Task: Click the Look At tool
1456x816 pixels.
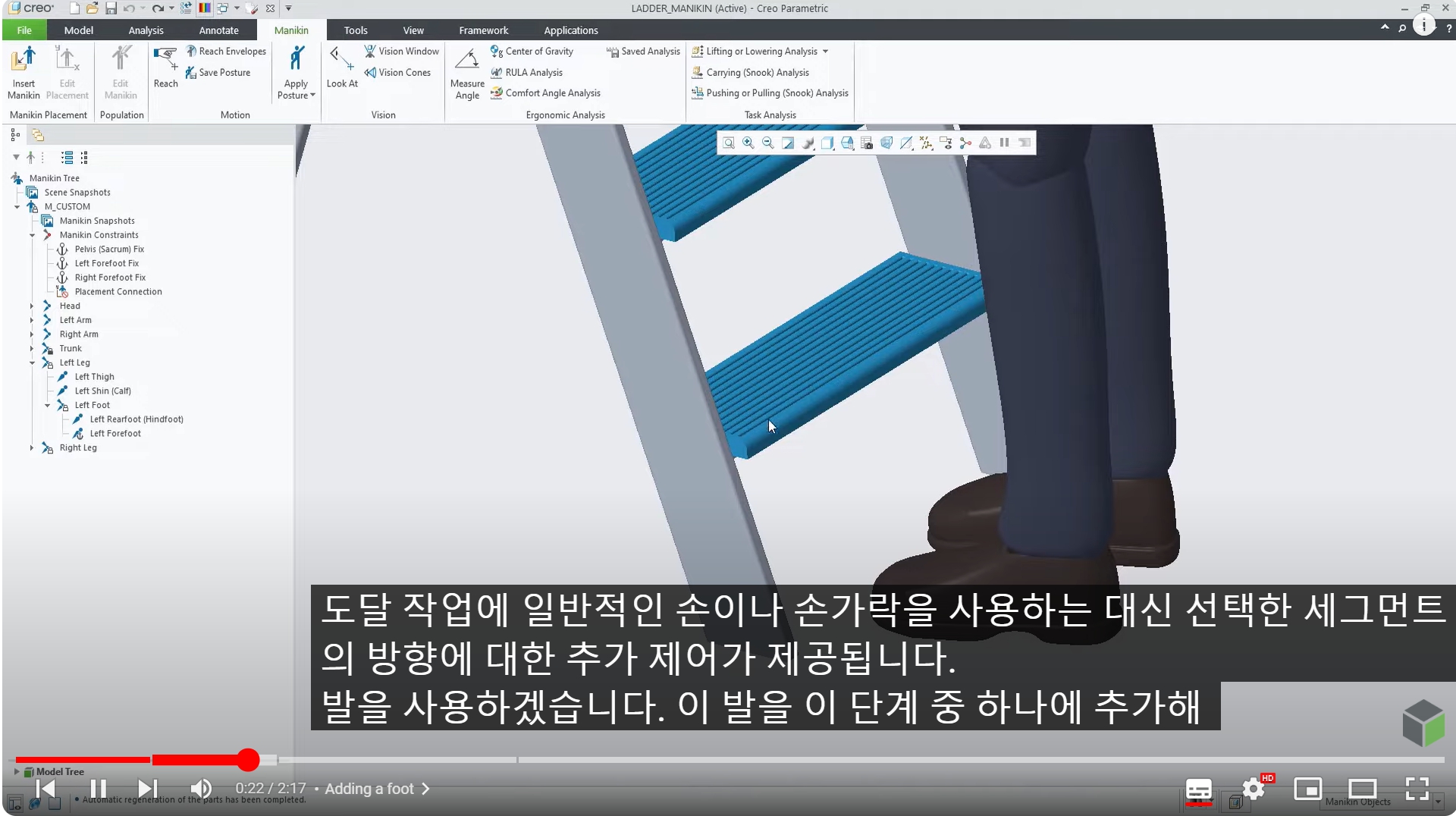Action: (x=342, y=67)
